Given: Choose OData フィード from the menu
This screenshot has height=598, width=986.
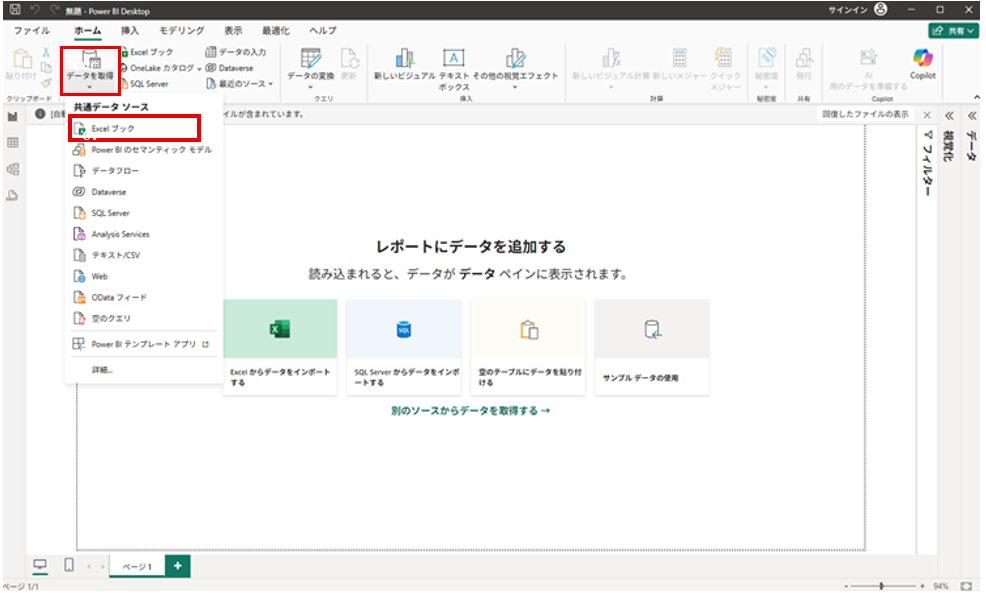Looking at the screenshot, I should 143,297.
